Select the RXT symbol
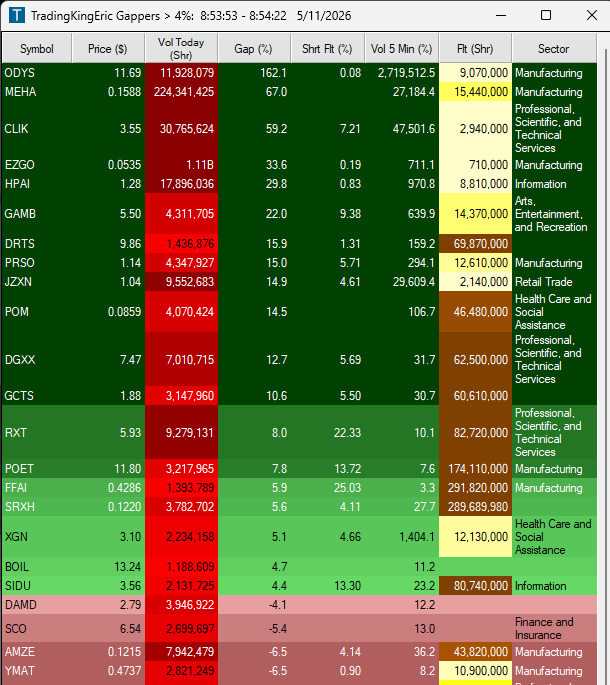The width and height of the screenshot is (610, 685). point(16,432)
